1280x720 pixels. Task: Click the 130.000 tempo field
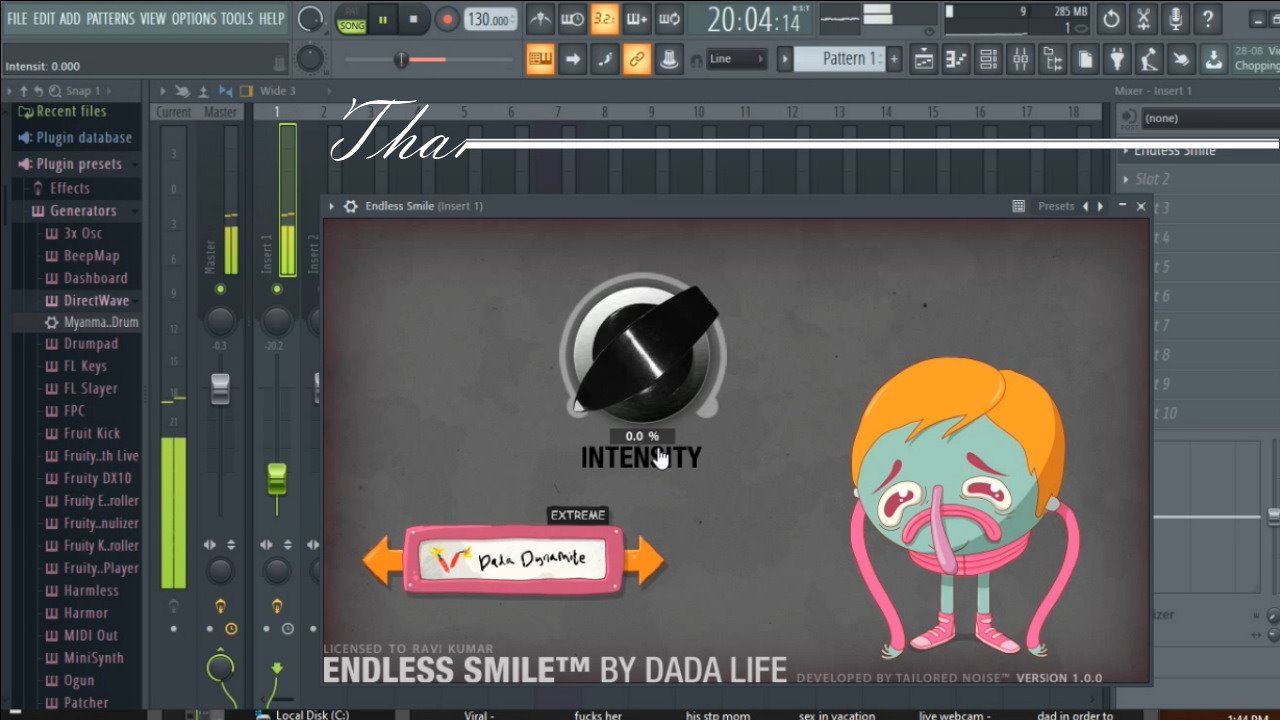(491, 20)
